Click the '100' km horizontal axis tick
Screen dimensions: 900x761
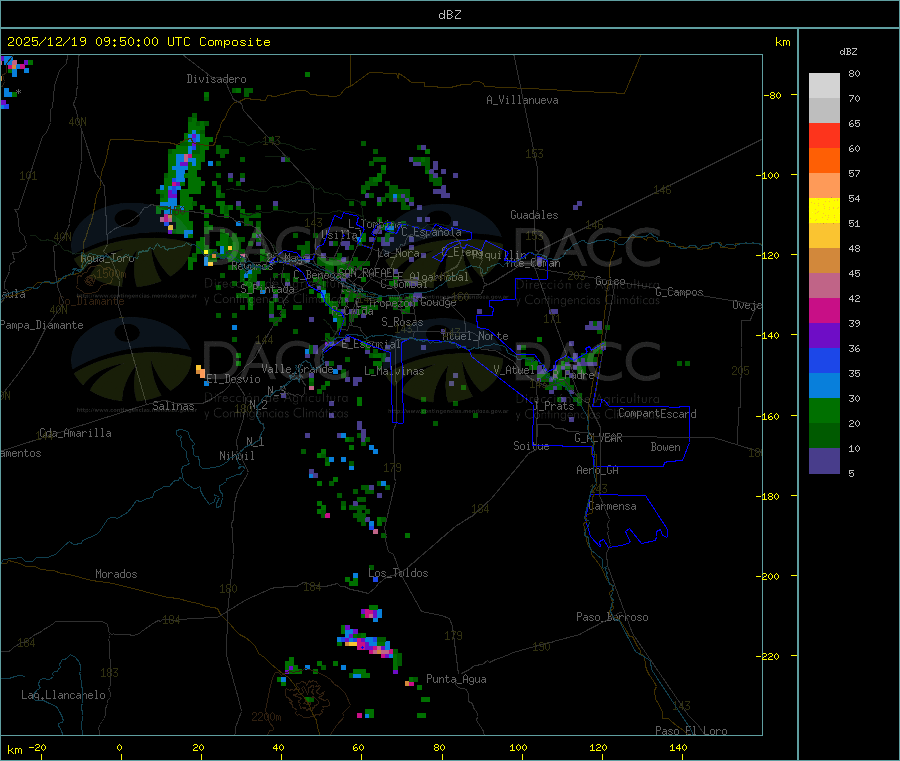518,747
